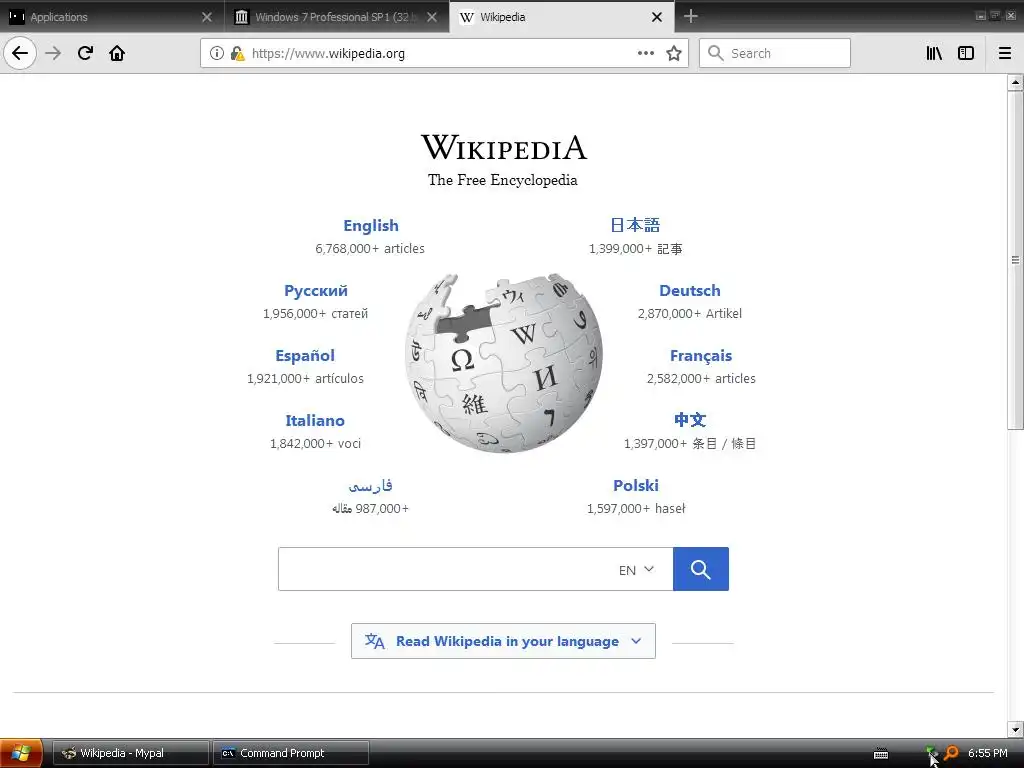Click the forward arrow navigation button

pyautogui.click(x=53, y=53)
